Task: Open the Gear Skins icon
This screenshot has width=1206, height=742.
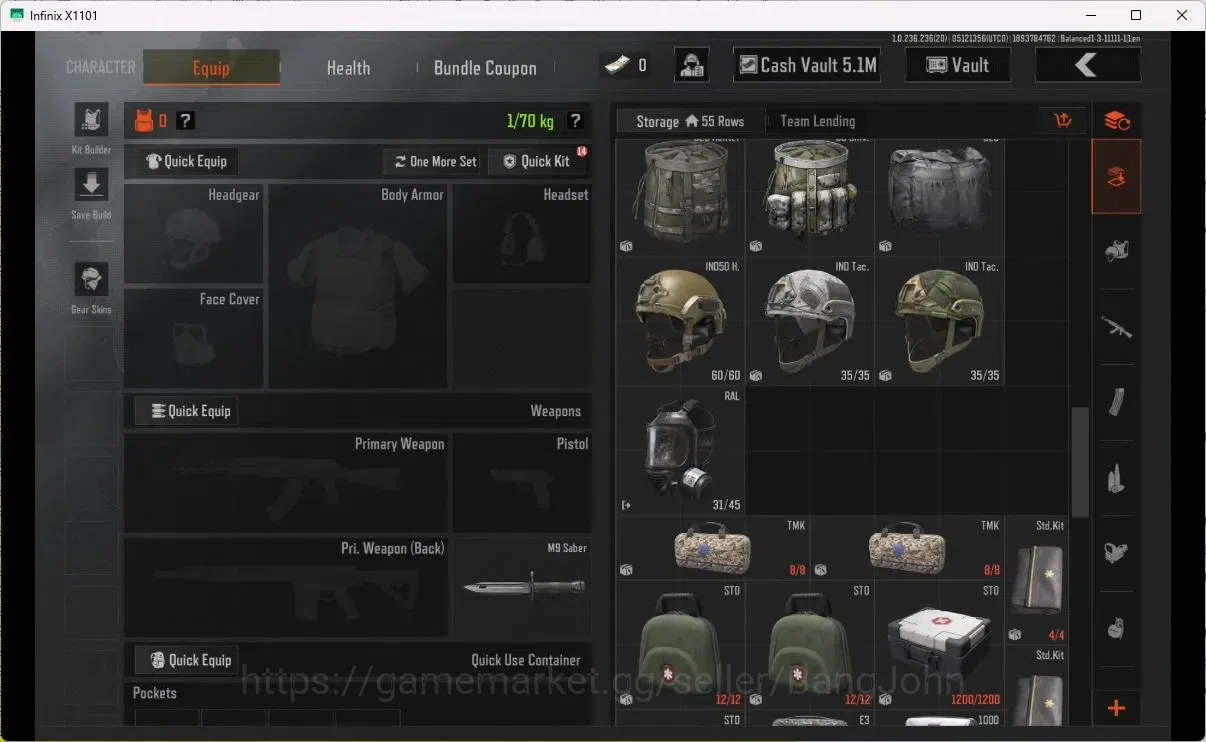Action: 91,280
